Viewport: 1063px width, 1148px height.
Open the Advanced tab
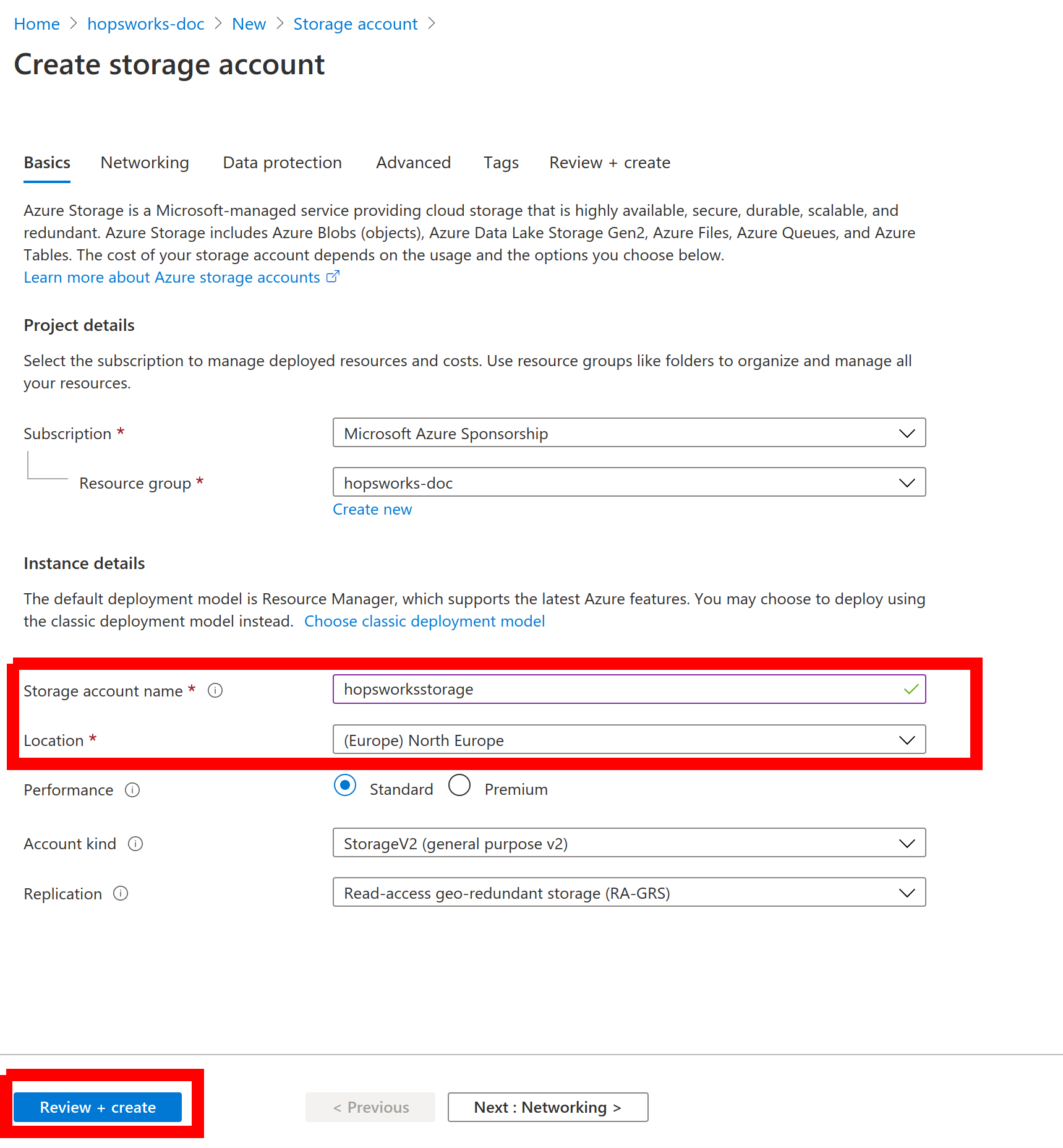[x=413, y=163]
